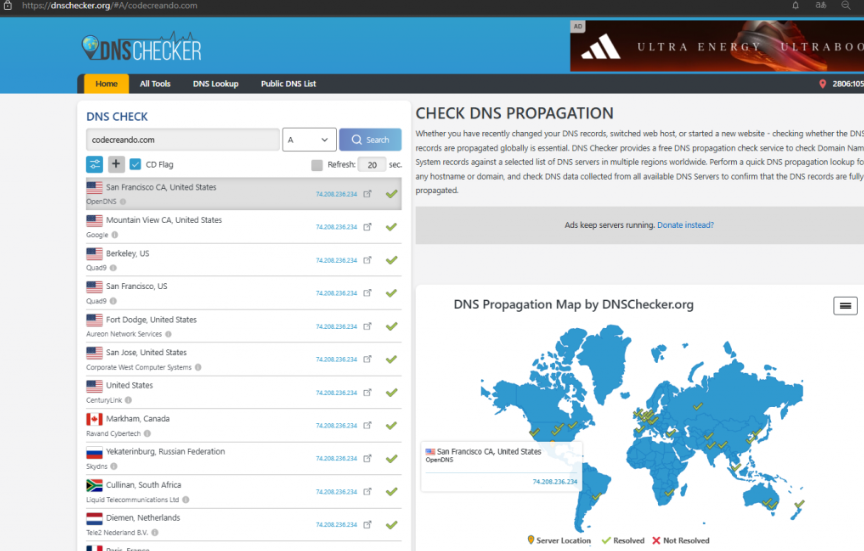The height and width of the screenshot is (551, 864).
Task: Follow the 'Donate instead?' link
Action: [685, 225]
